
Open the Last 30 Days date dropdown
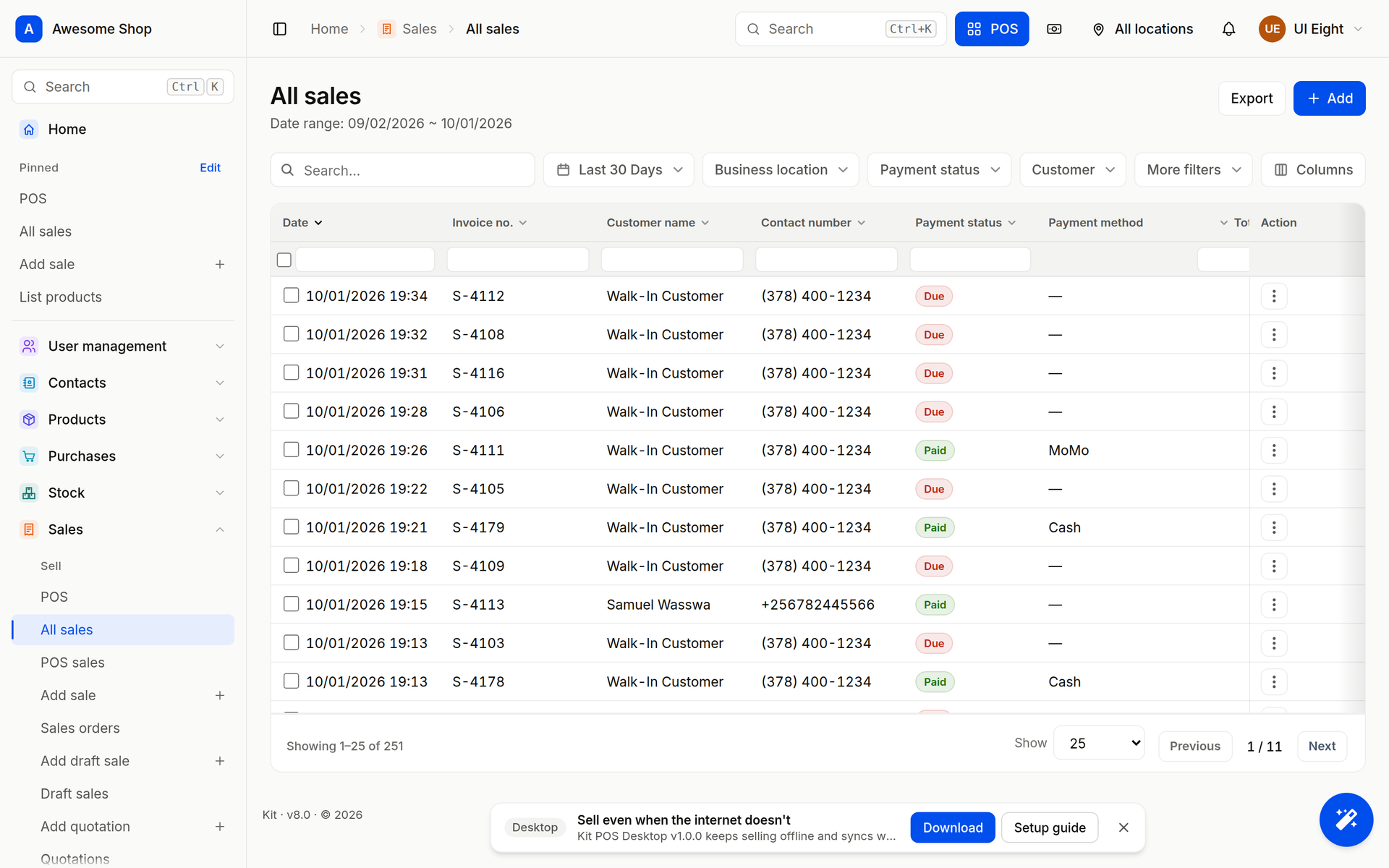(619, 170)
